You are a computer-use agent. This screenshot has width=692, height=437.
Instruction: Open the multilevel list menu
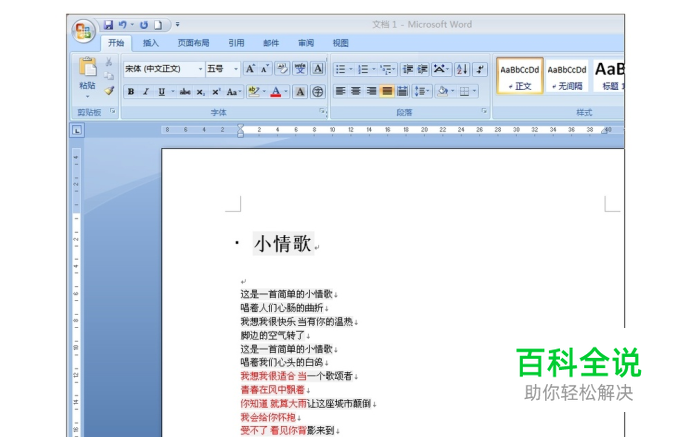coord(387,69)
